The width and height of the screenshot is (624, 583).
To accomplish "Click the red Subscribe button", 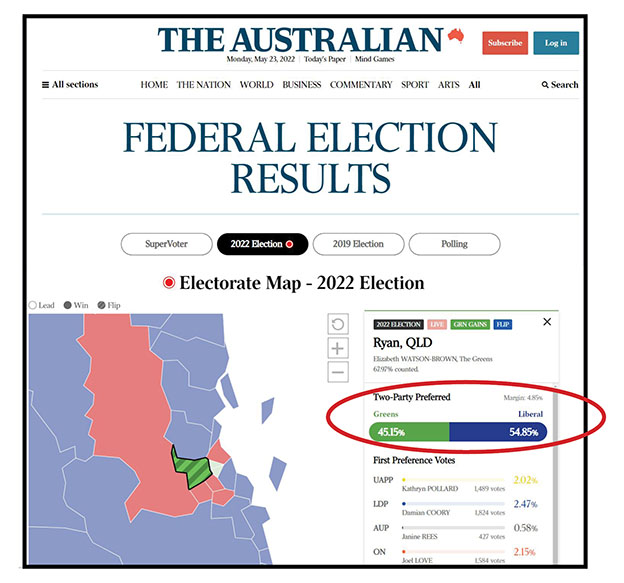I will pos(505,43).
